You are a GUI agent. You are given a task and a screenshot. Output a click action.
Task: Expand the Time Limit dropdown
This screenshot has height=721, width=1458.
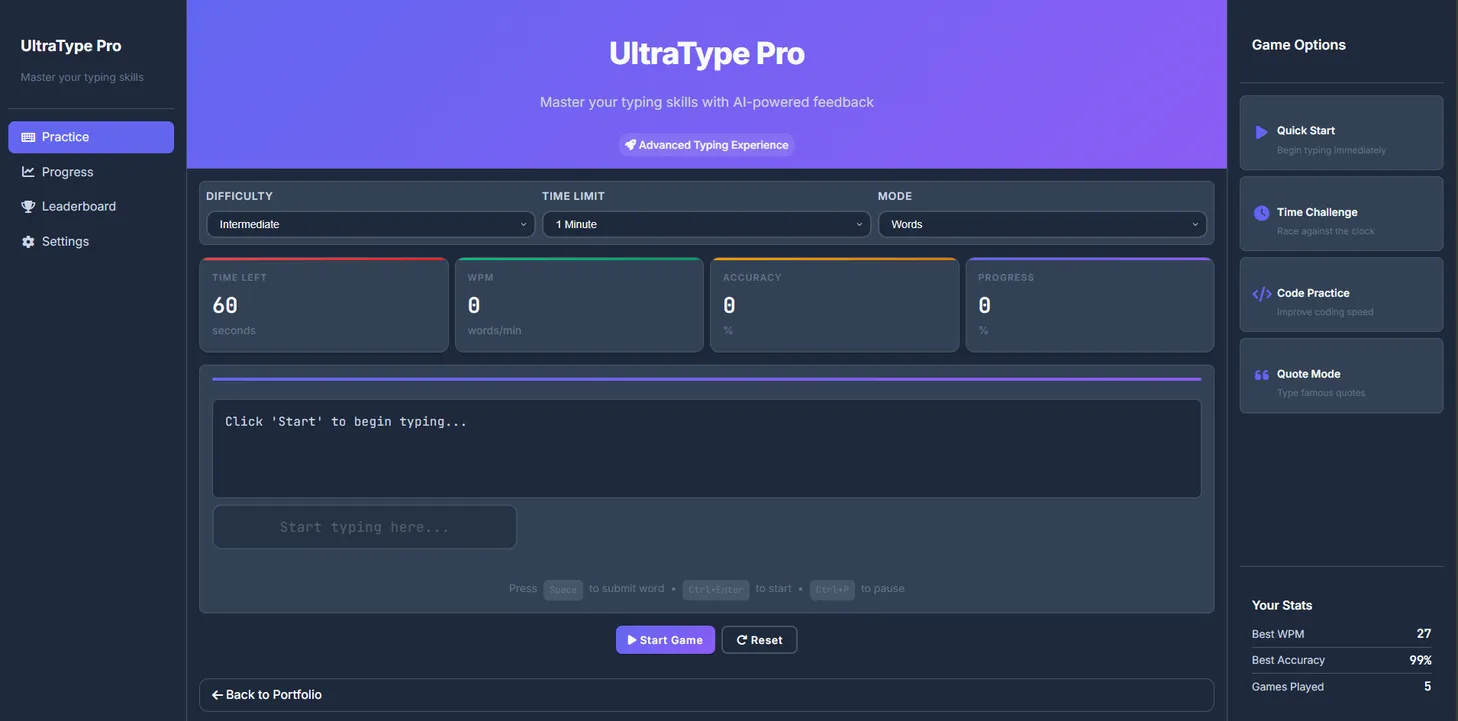tap(706, 224)
